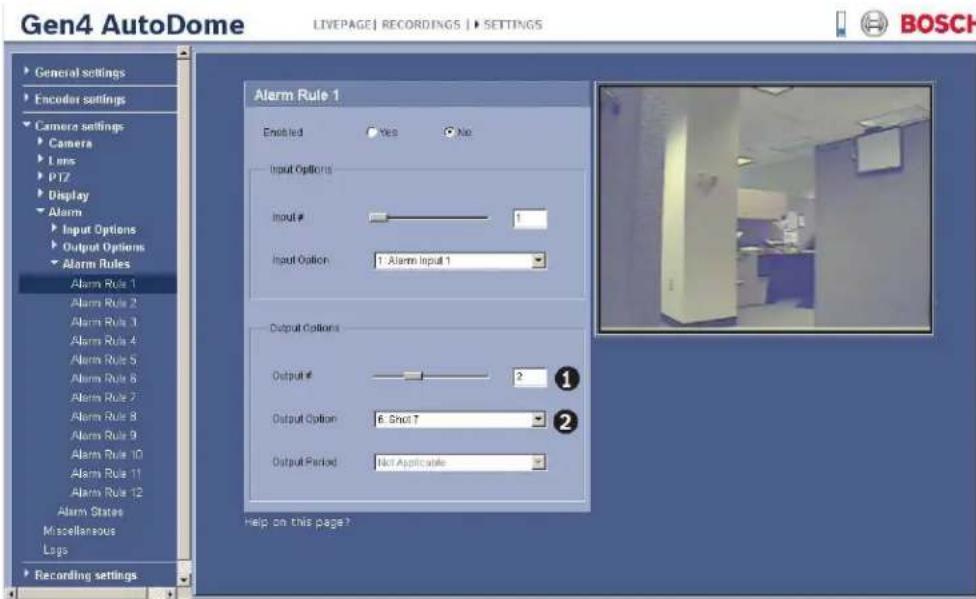Select Alarm Rule 6

coord(103,379)
